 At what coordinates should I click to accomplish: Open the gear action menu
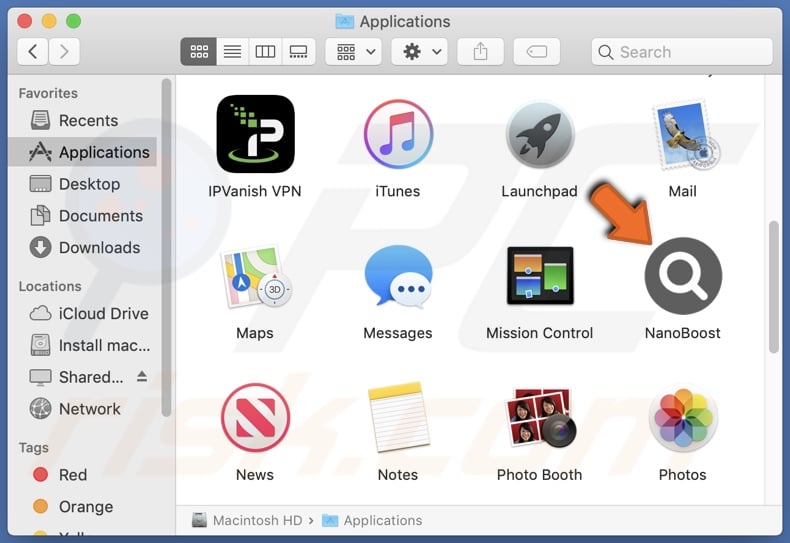[x=420, y=51]
